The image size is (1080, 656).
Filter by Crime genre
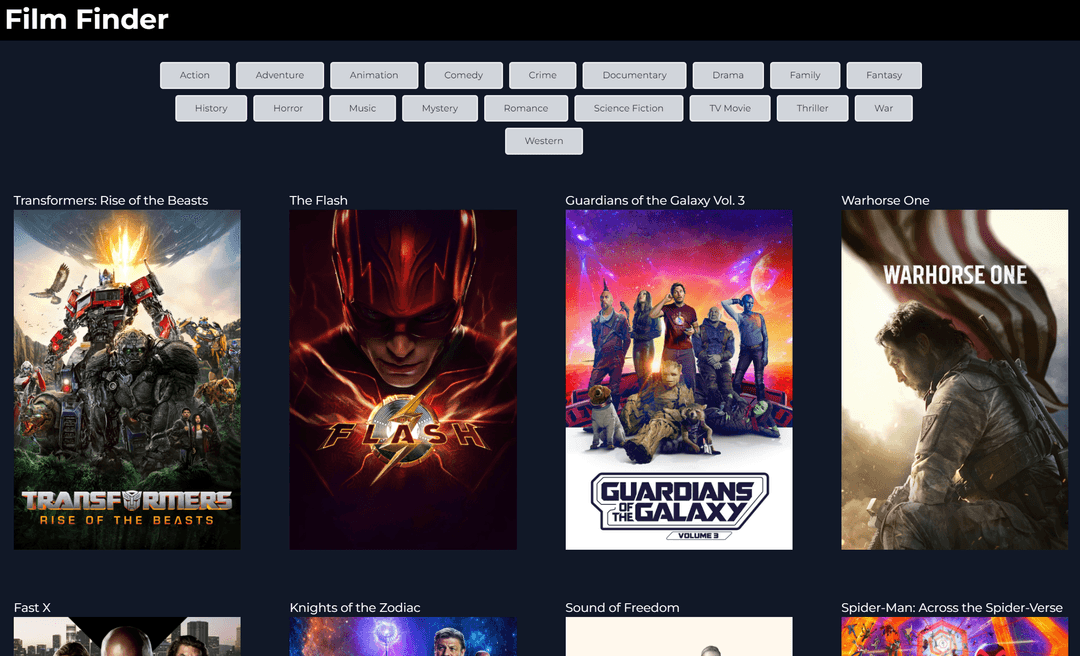pyautogui.click(x=543, y=75)
